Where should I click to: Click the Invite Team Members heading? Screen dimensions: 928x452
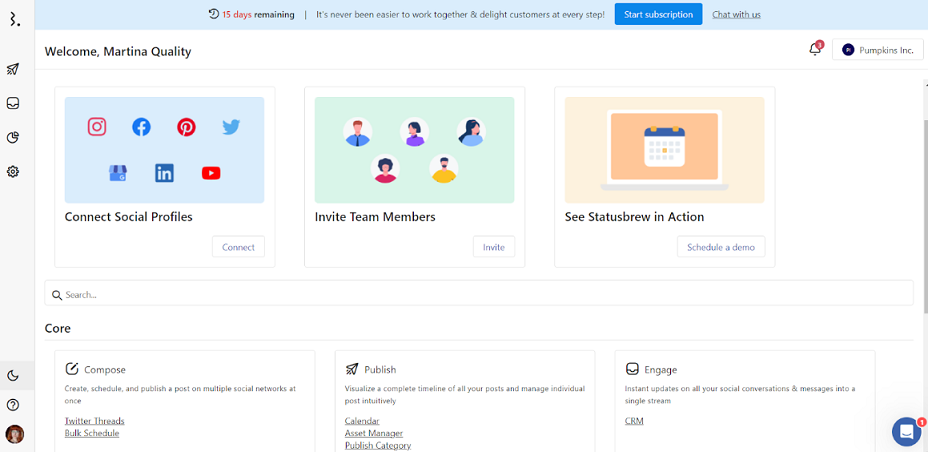click(x=375, y=217)
